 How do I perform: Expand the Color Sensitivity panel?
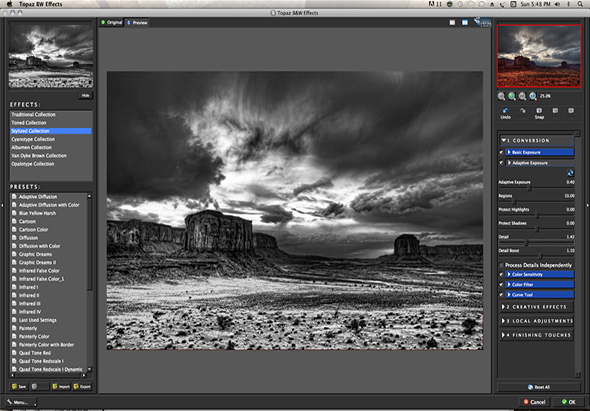point(540,274)
